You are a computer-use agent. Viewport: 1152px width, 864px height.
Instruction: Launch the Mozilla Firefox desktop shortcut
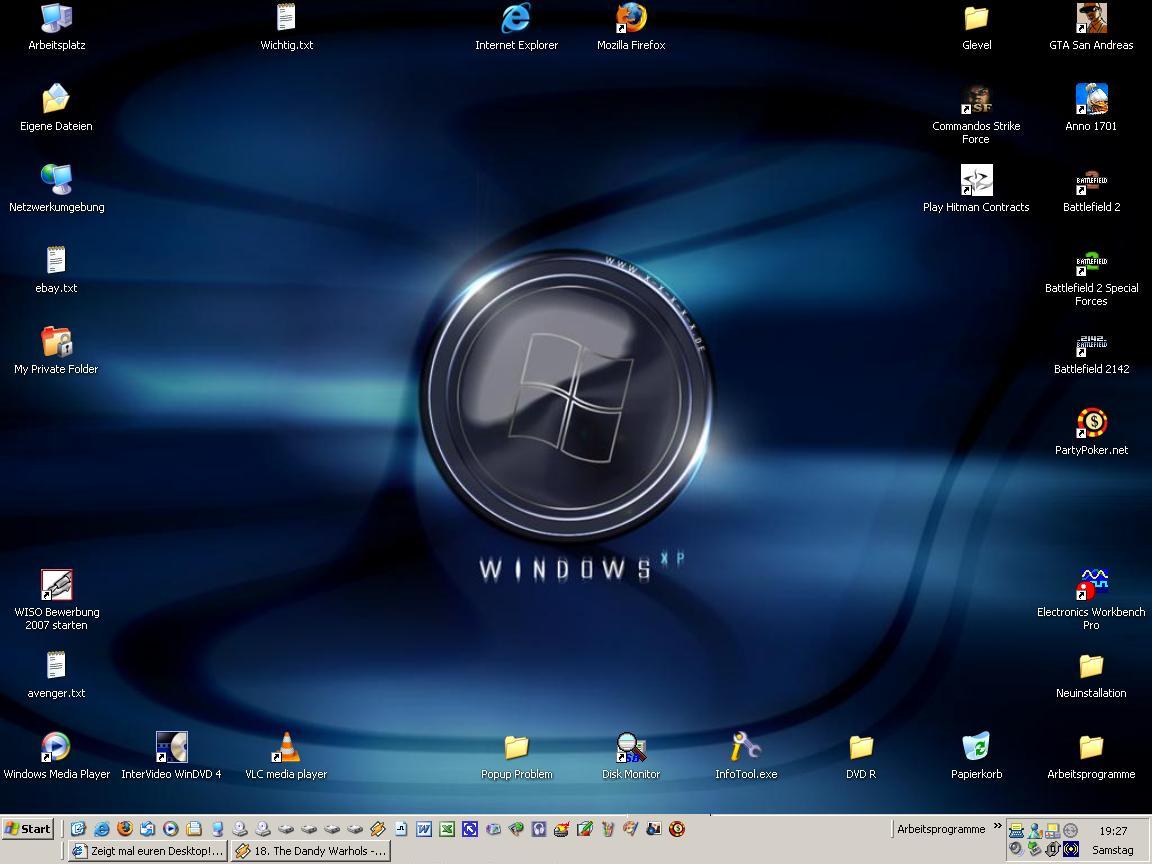tap(631, 27)
